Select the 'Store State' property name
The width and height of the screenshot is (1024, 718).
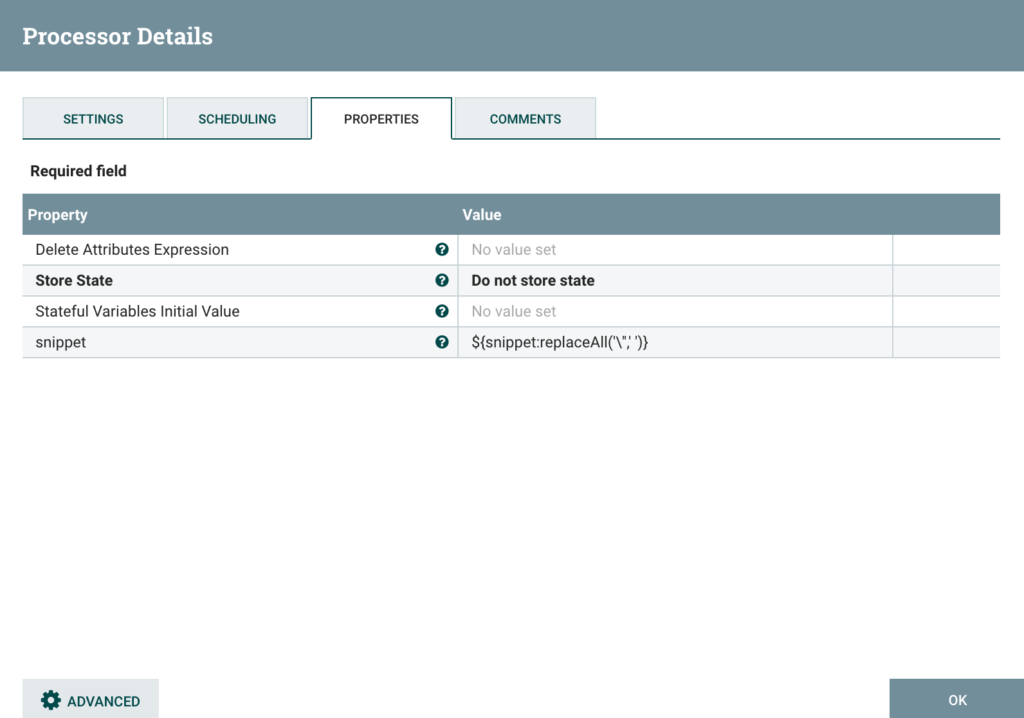pyautogui.click(x=74, y=280)
